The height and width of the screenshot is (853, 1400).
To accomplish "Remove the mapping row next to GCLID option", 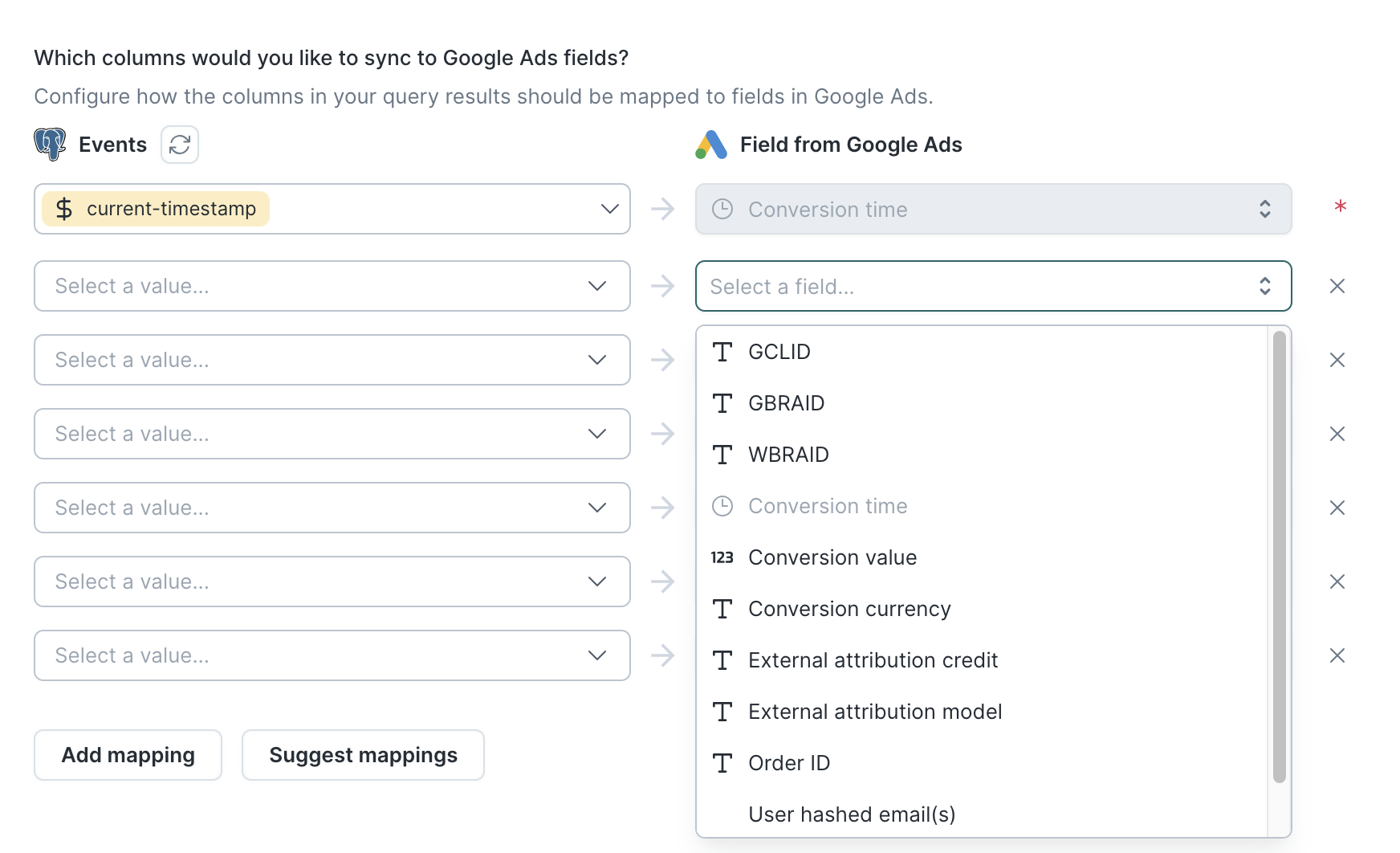I will tap(1337, 360).
